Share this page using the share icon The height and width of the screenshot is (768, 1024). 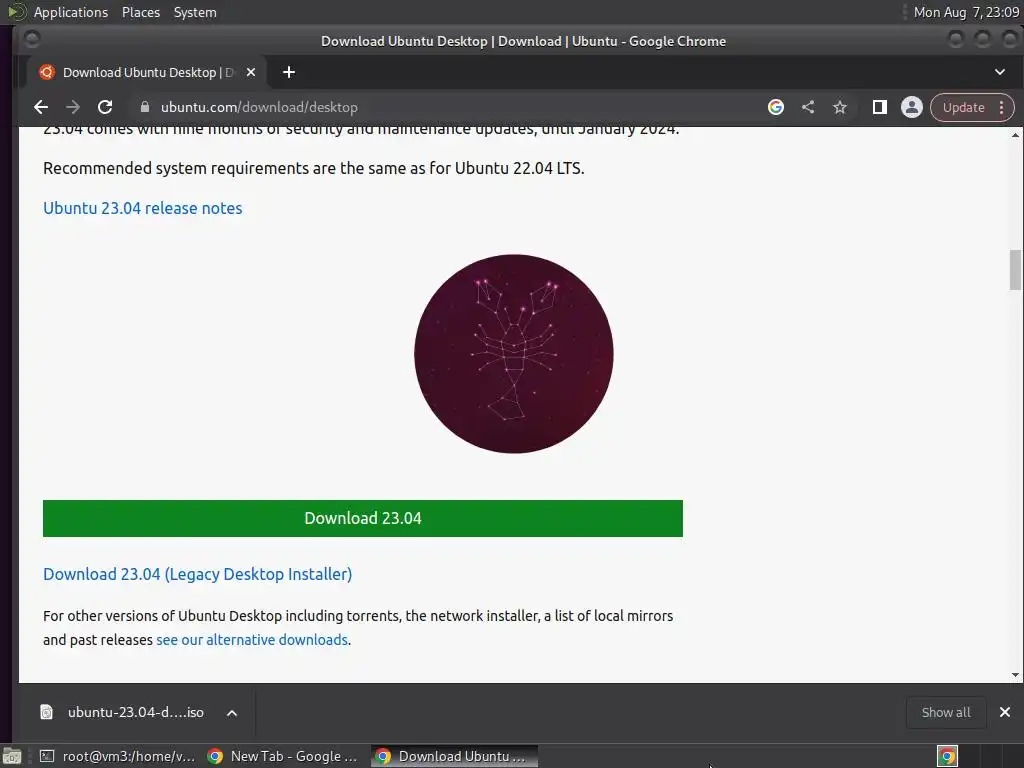tap(808, 107)
